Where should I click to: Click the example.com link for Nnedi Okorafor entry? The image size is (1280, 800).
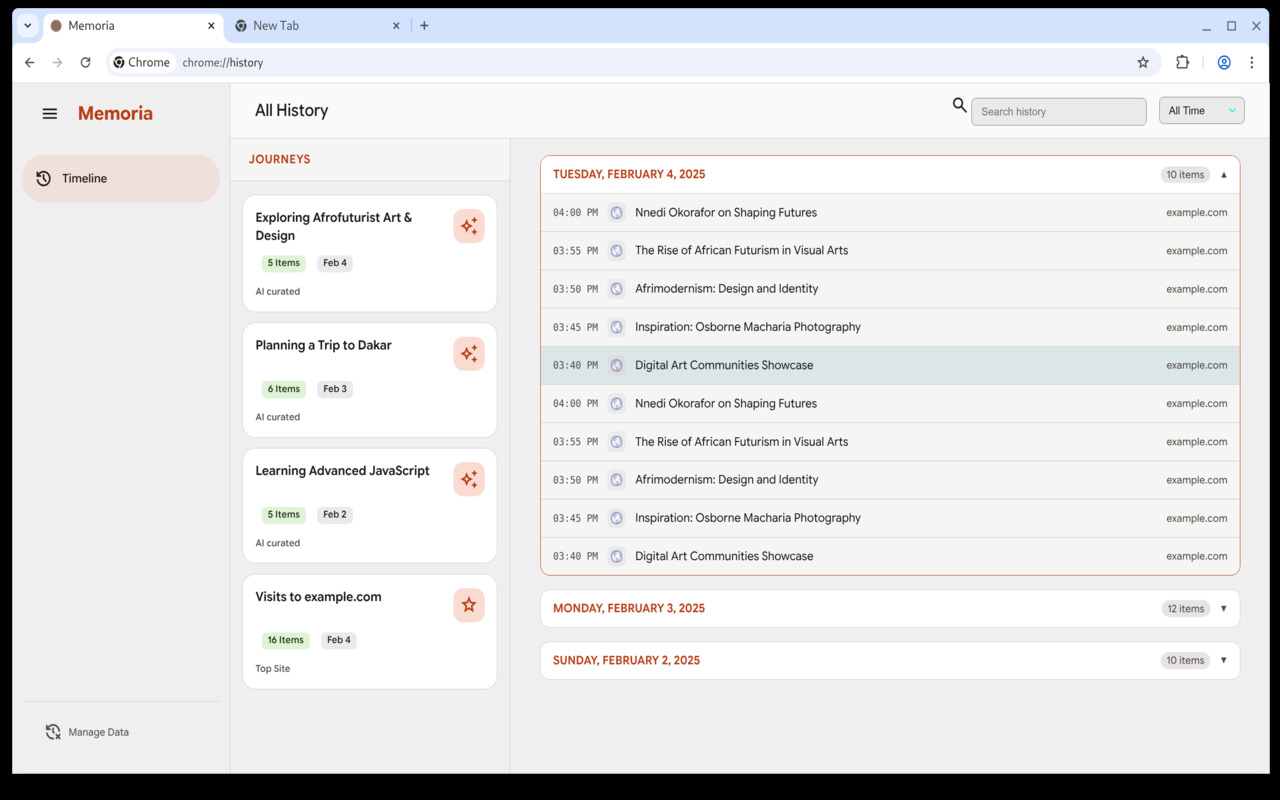click(1197, 212)
